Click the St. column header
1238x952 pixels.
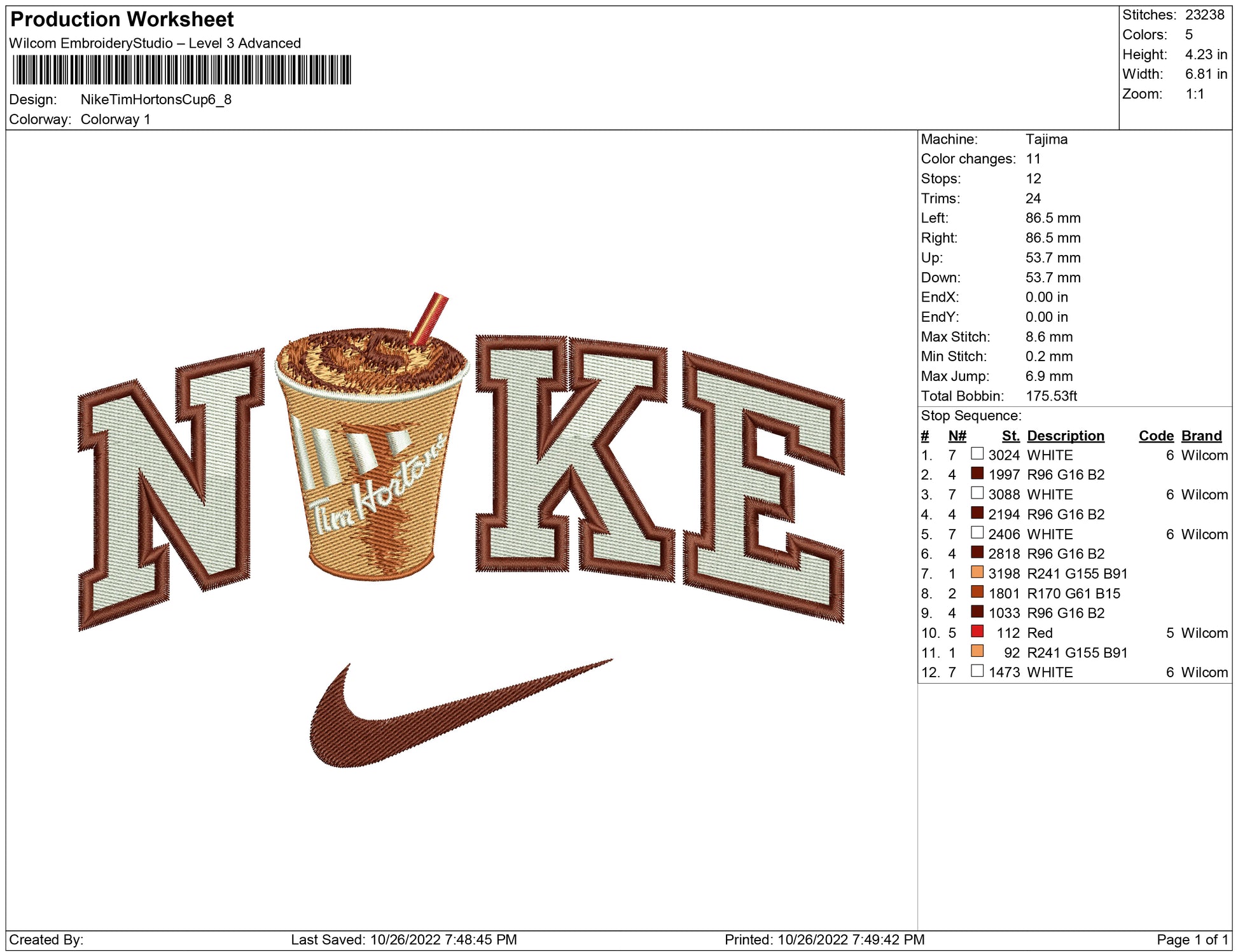1010,436
